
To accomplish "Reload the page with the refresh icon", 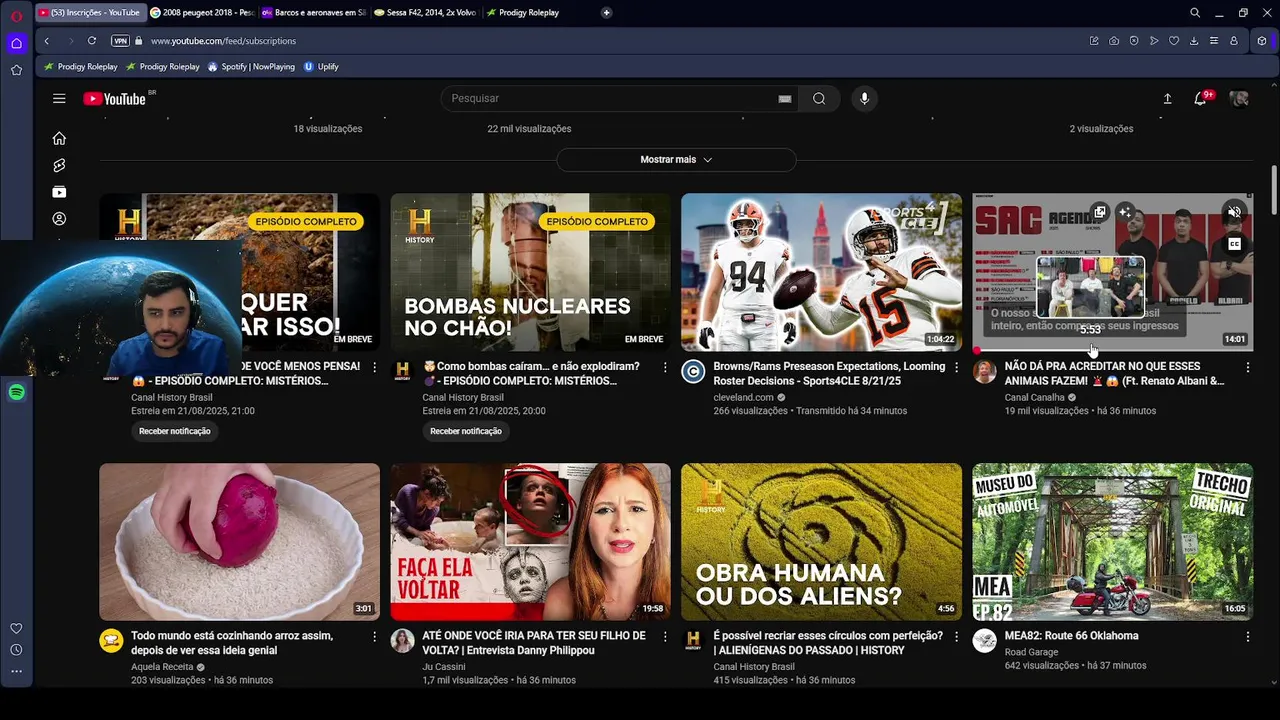I will [92, 41].
